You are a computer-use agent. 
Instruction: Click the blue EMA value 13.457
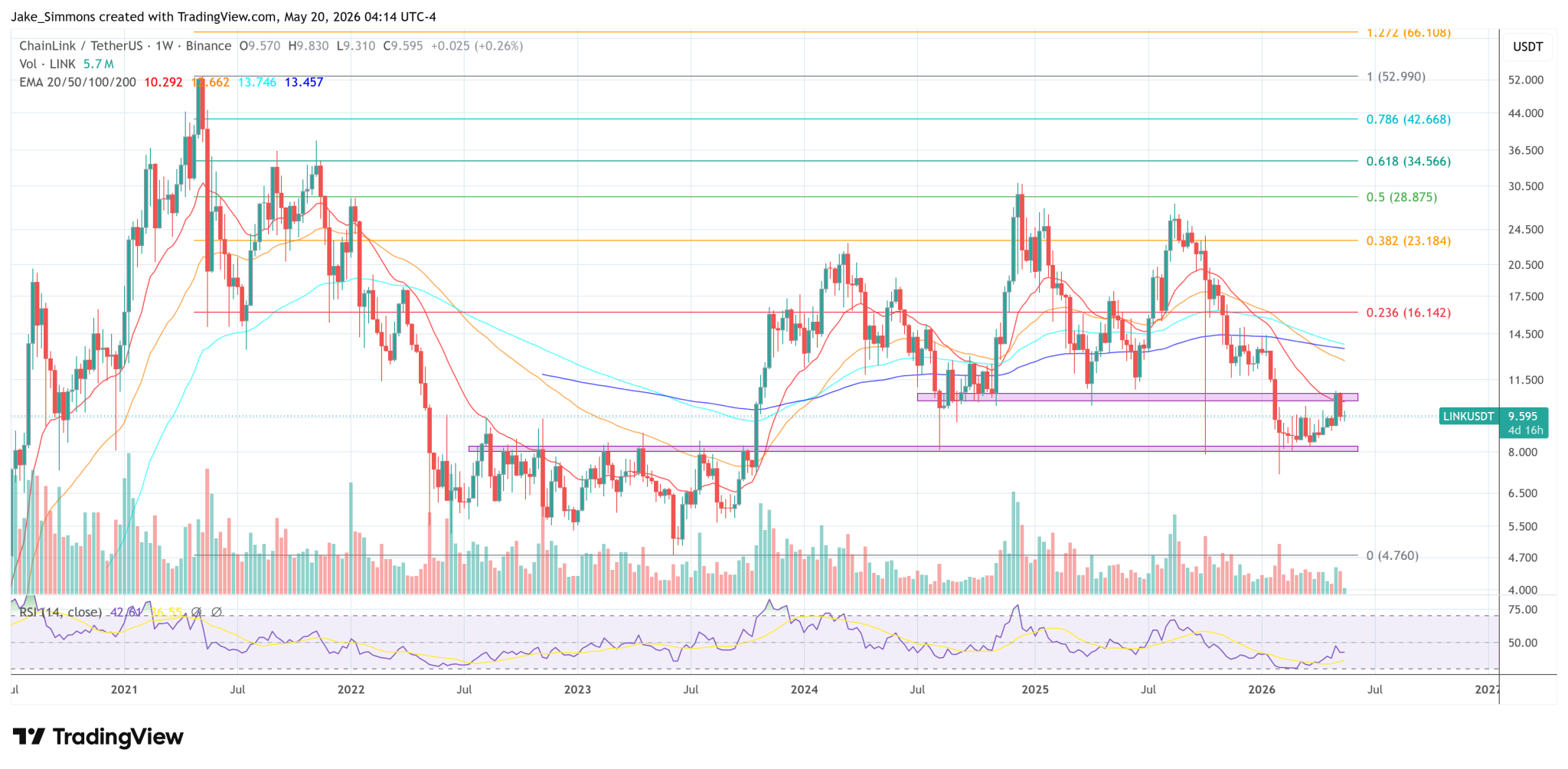tap(304, 82)
